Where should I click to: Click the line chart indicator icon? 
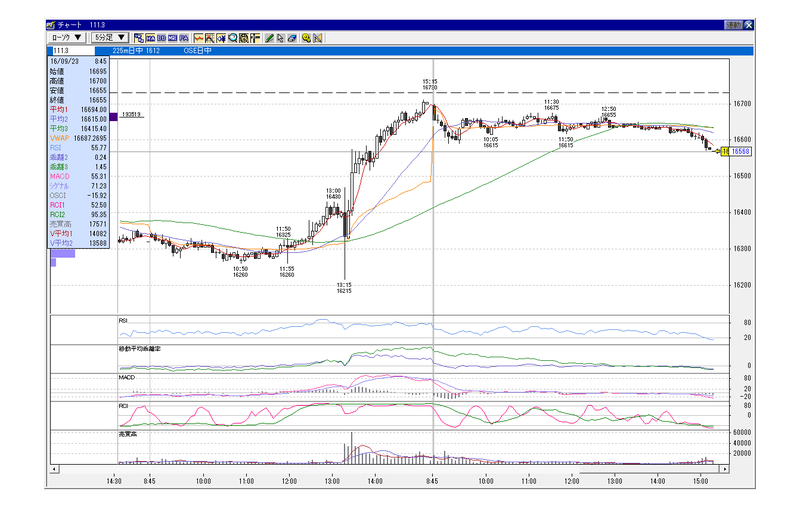(x=198, y=38)
